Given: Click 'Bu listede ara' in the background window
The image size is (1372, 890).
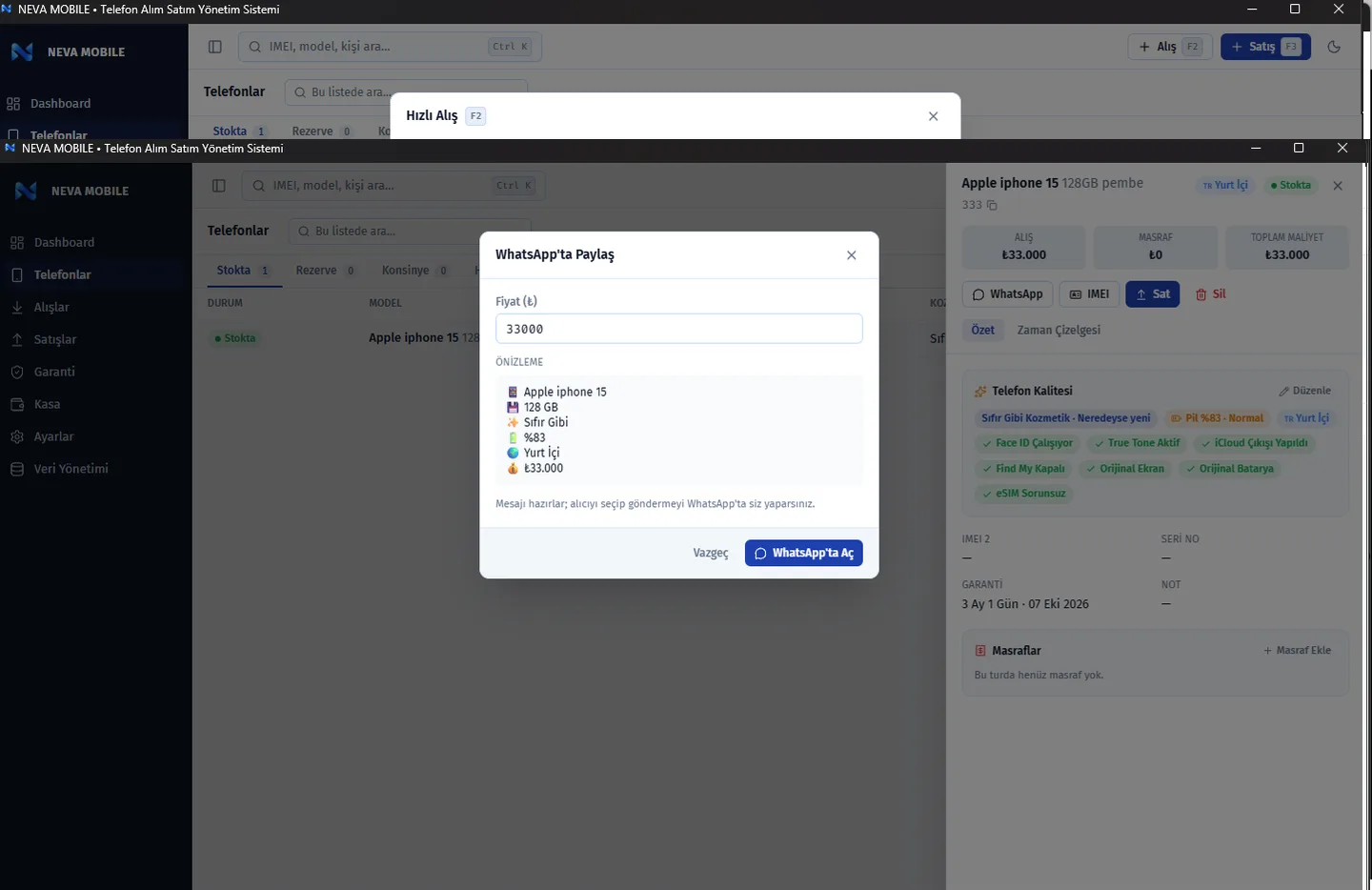Looking at the screenshot, I should tap(405, 92).
